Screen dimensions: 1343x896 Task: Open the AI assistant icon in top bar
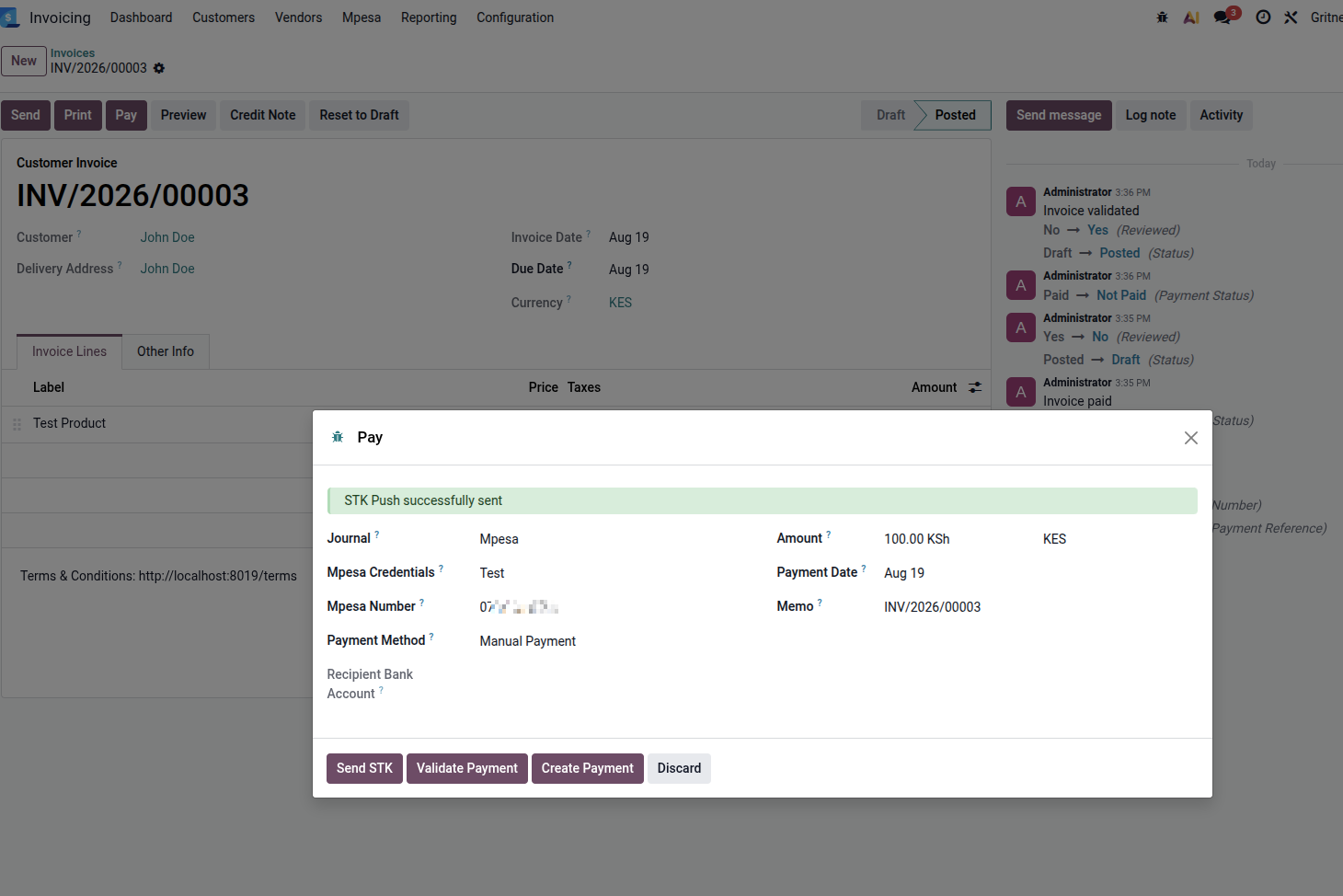click(1191, 17)
